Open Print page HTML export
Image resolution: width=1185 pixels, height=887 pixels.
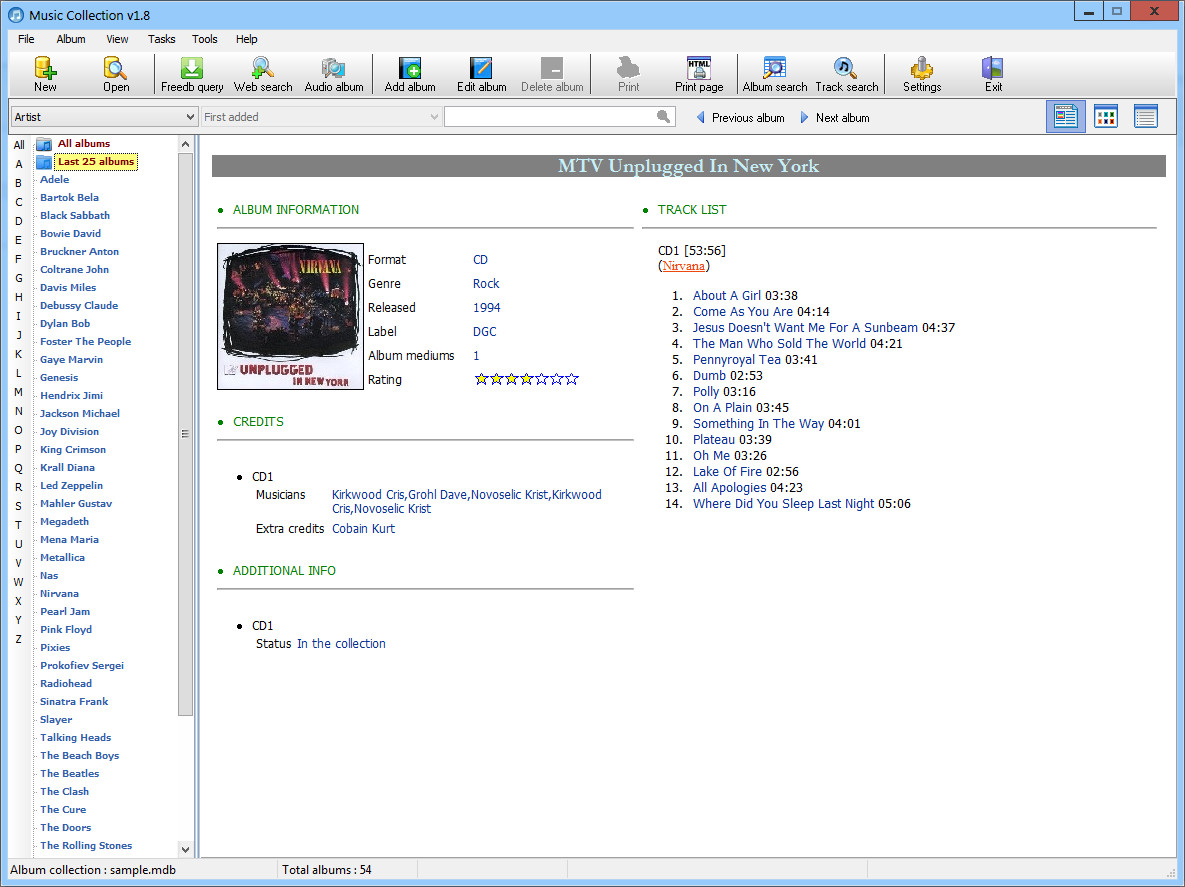(699, 74)
